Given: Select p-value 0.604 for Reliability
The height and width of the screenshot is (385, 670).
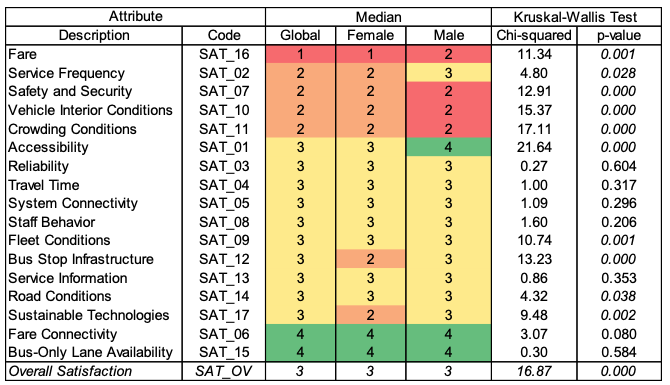Looking at the screenshot, I should coord(619,166).
